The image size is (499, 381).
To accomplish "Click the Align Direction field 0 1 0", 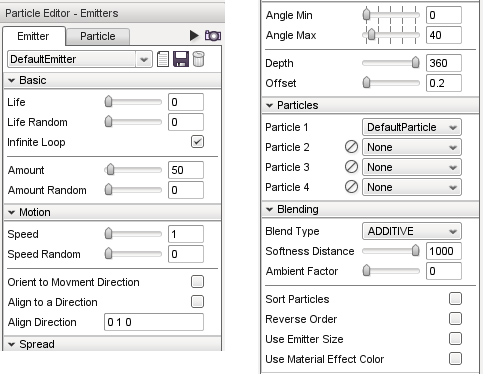I will point(154,322).
